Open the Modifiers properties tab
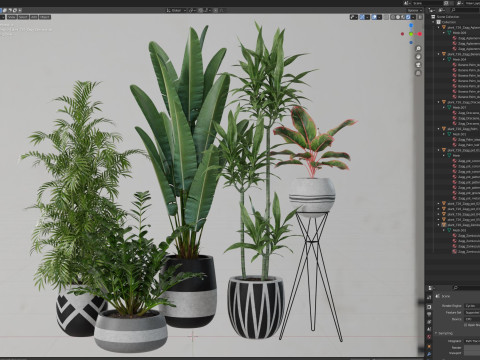This screenshot has height=360, width=480. tap(429, 354)
